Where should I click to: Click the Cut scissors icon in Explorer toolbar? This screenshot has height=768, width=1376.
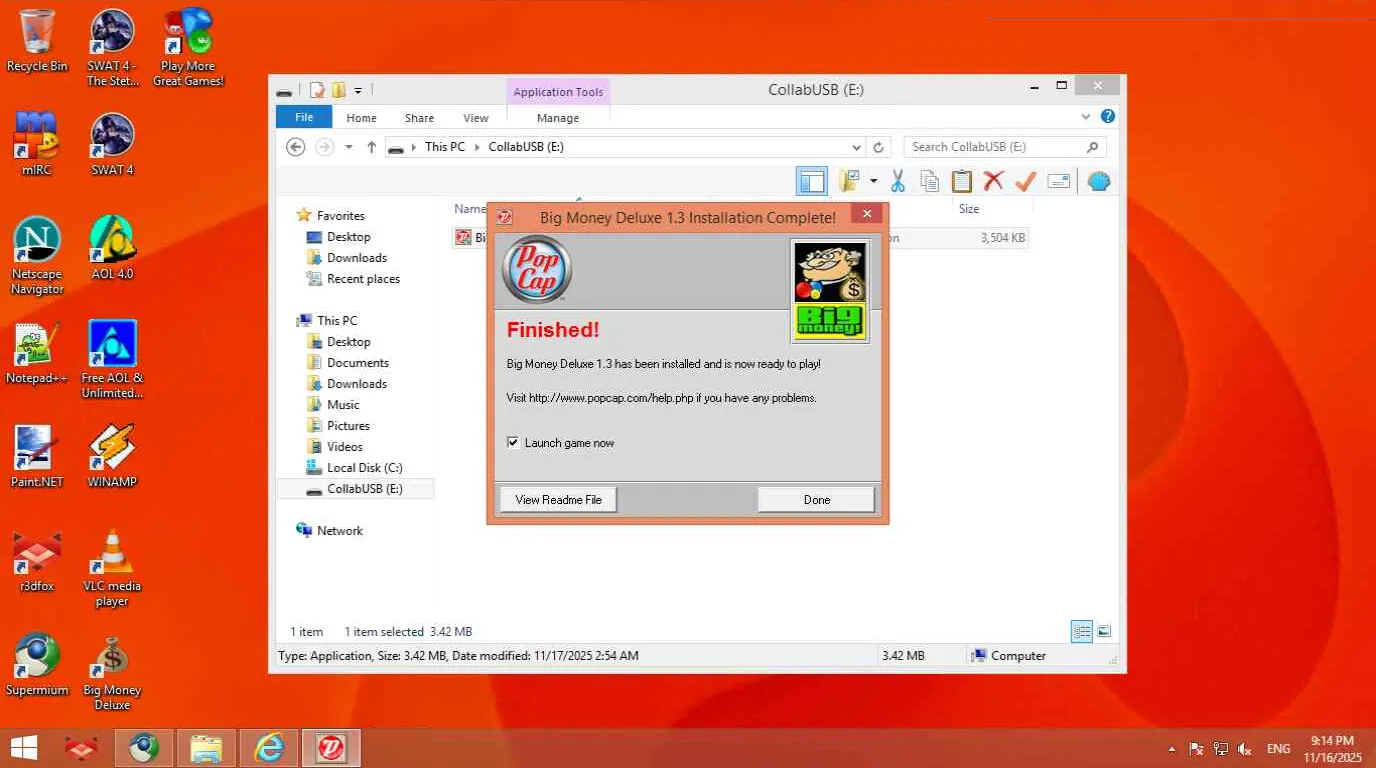pyautogui.click(x=897, y=181)
